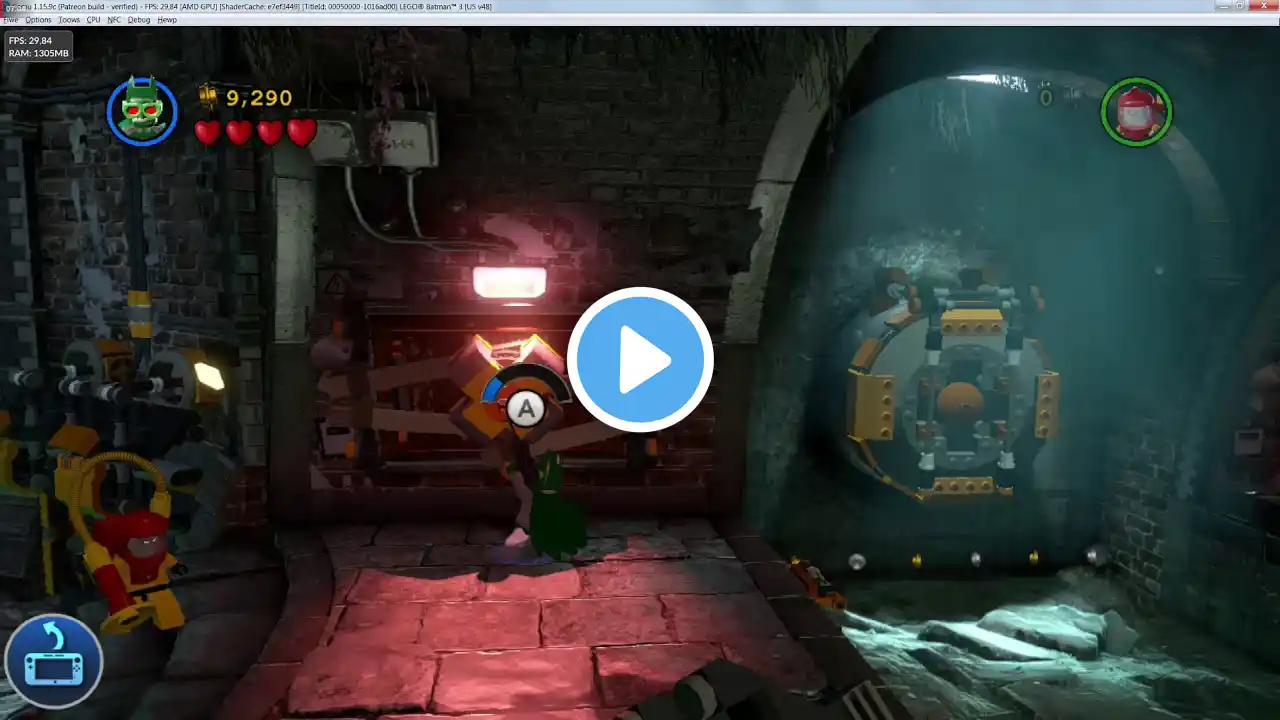Viewport: 1280px width, 720px height.
Task: Open the Options menu
Action: click(38, 20)
